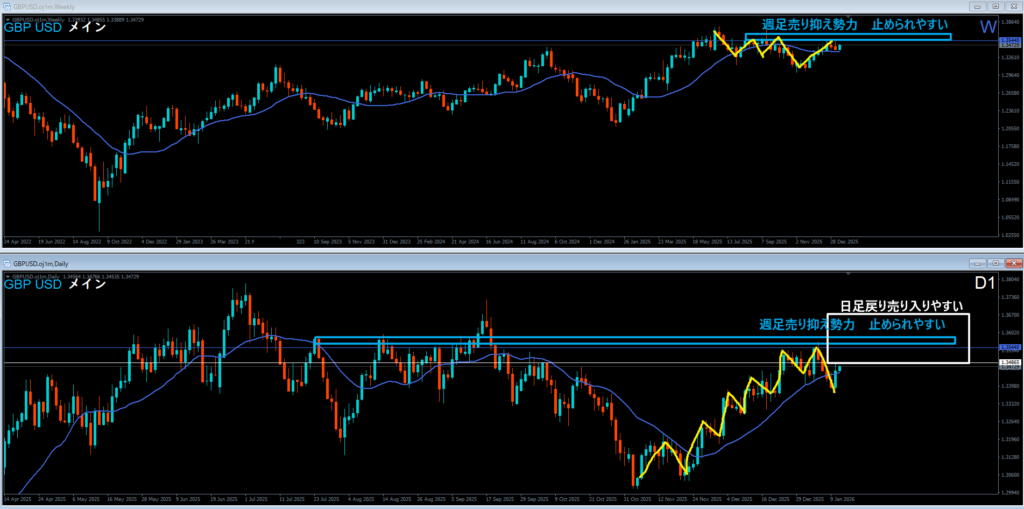
Task: Expand one-click trading arrow in Daily chart
Action: point(7,276)
